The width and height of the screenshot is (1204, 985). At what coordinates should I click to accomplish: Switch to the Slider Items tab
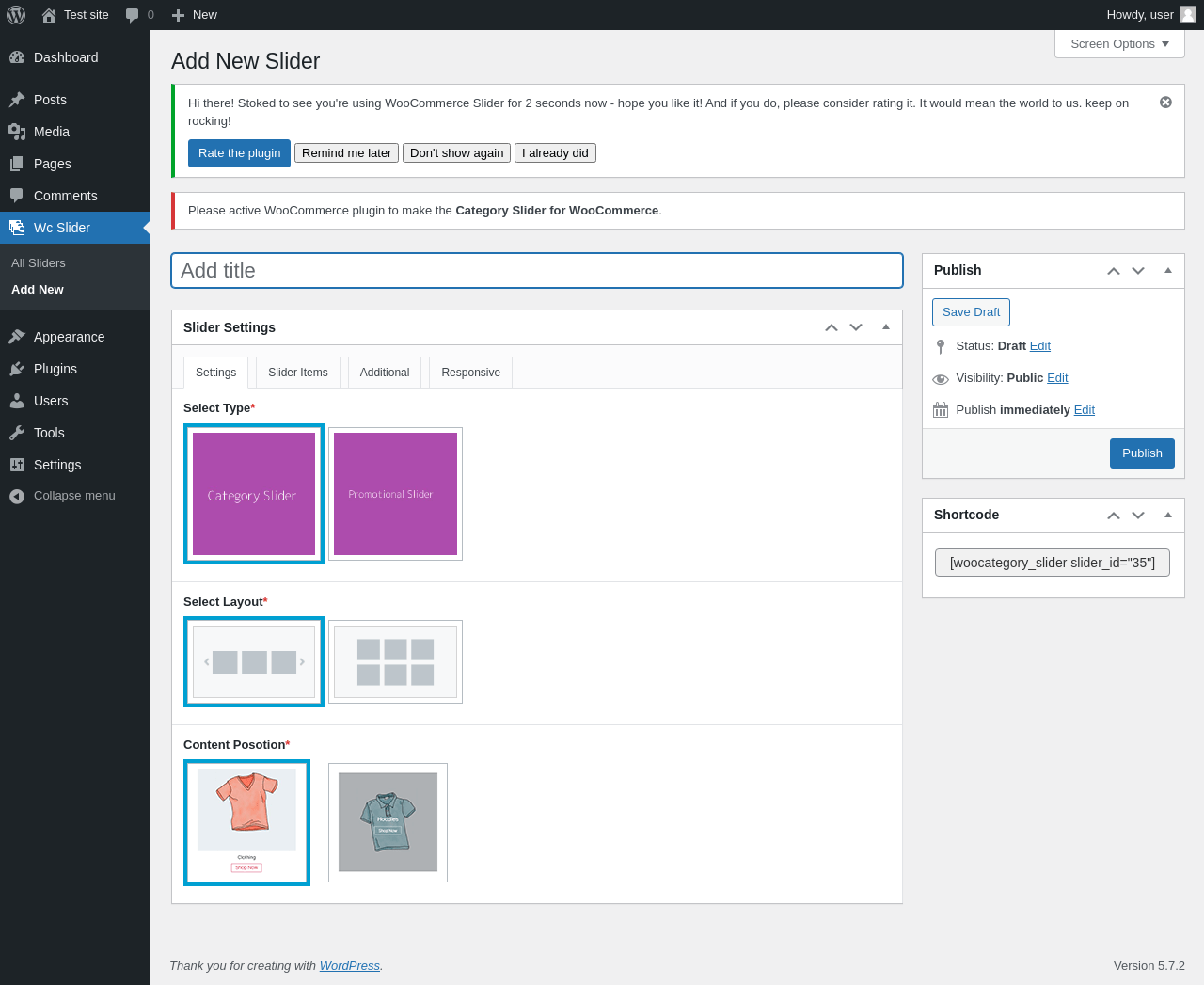[x=298, y=373]
